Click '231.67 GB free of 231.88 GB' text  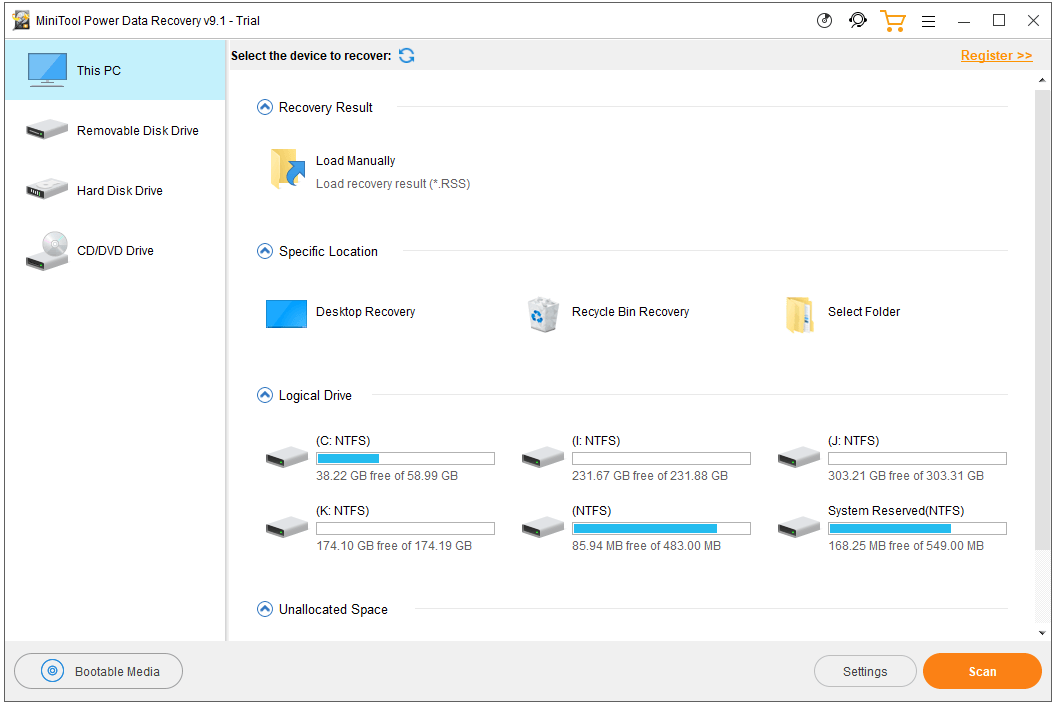point(650,476)
